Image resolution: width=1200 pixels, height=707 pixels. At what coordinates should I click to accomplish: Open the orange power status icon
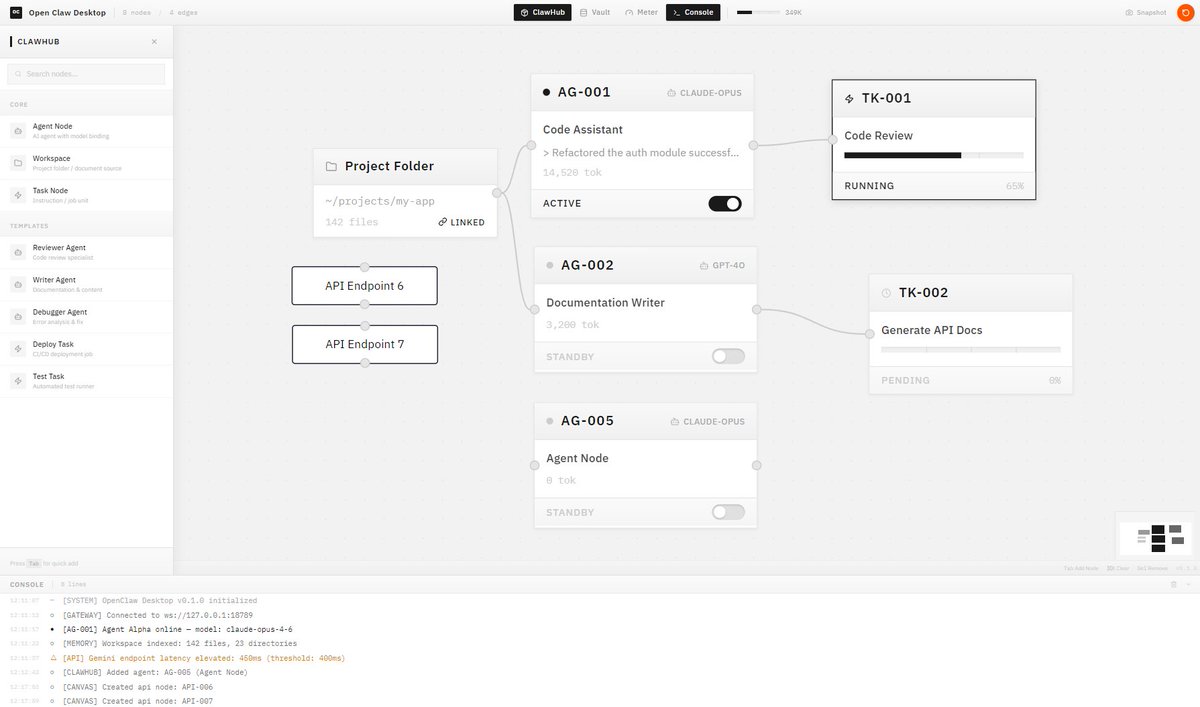(x=1184, y=13)
